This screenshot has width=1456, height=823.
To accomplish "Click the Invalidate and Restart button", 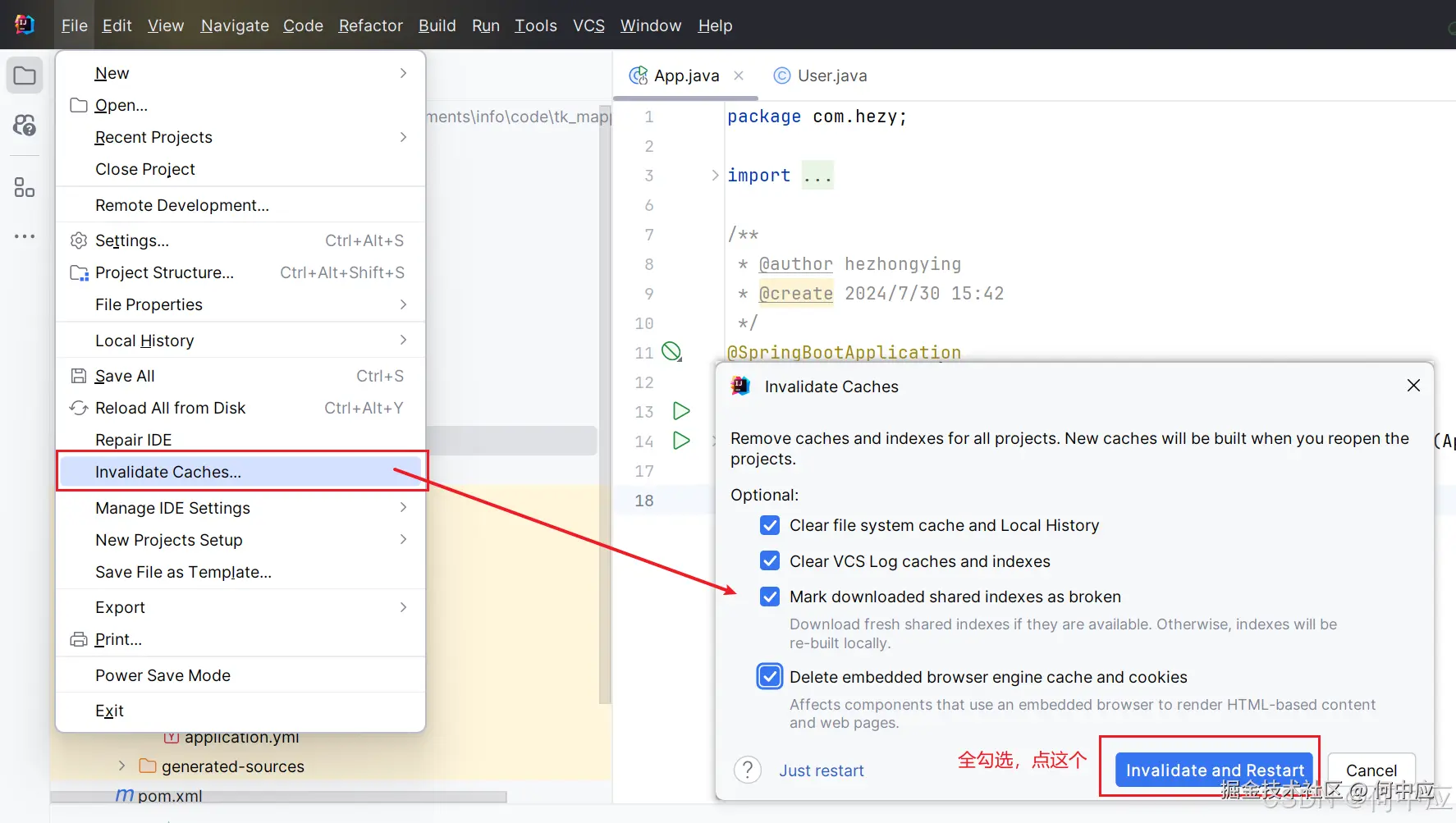I will pos(1215,770).
